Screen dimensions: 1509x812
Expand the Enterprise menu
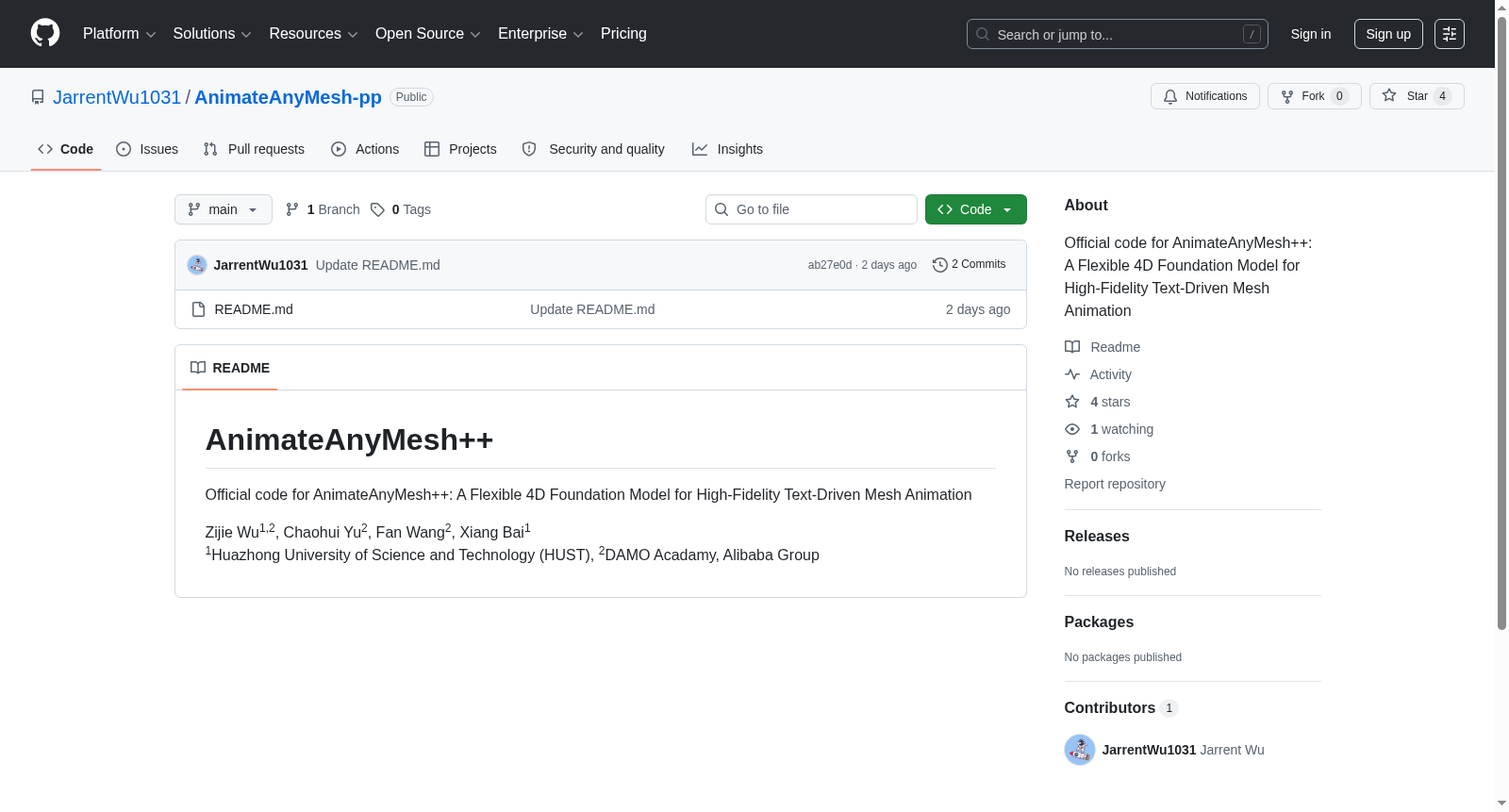pyautogui.click(x=540, y=34)
